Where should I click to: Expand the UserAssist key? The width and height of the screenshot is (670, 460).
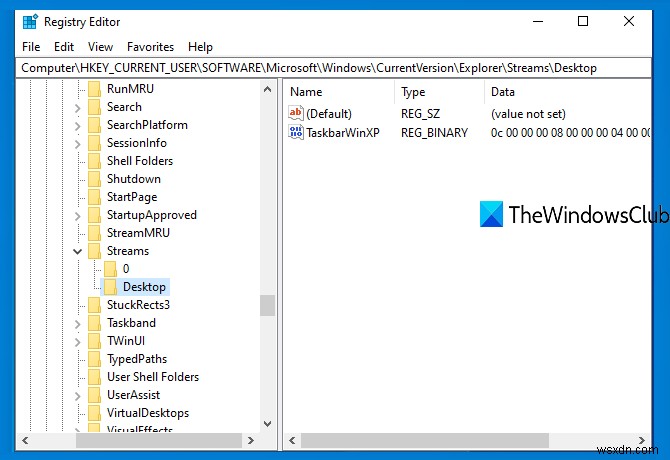click(x=77, y=396)
